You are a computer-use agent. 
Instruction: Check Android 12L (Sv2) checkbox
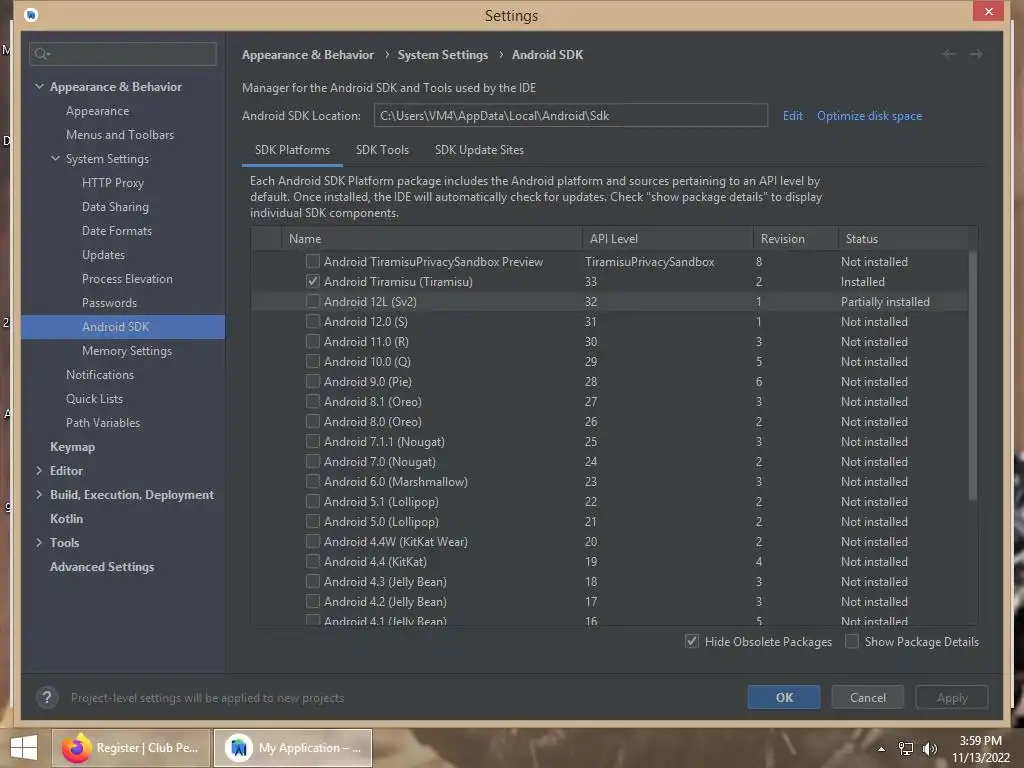[x=313, y=301]
